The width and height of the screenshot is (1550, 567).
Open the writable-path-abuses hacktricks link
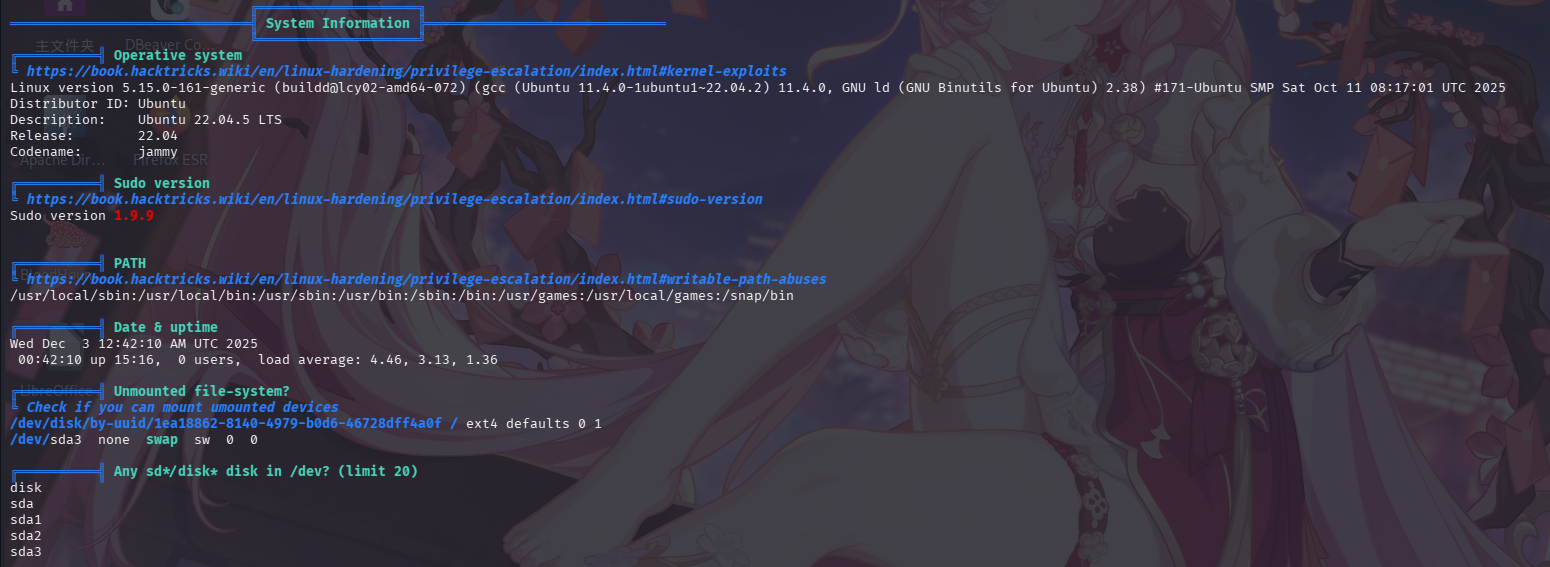tap(426, 280)
